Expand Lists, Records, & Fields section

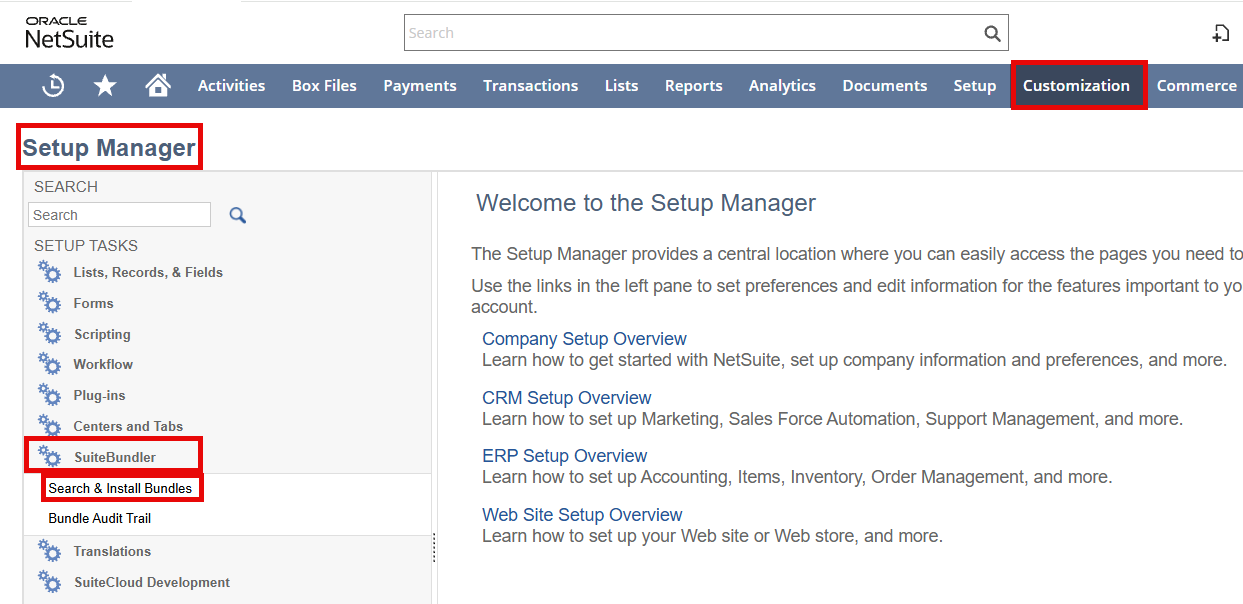pos(148,272)
